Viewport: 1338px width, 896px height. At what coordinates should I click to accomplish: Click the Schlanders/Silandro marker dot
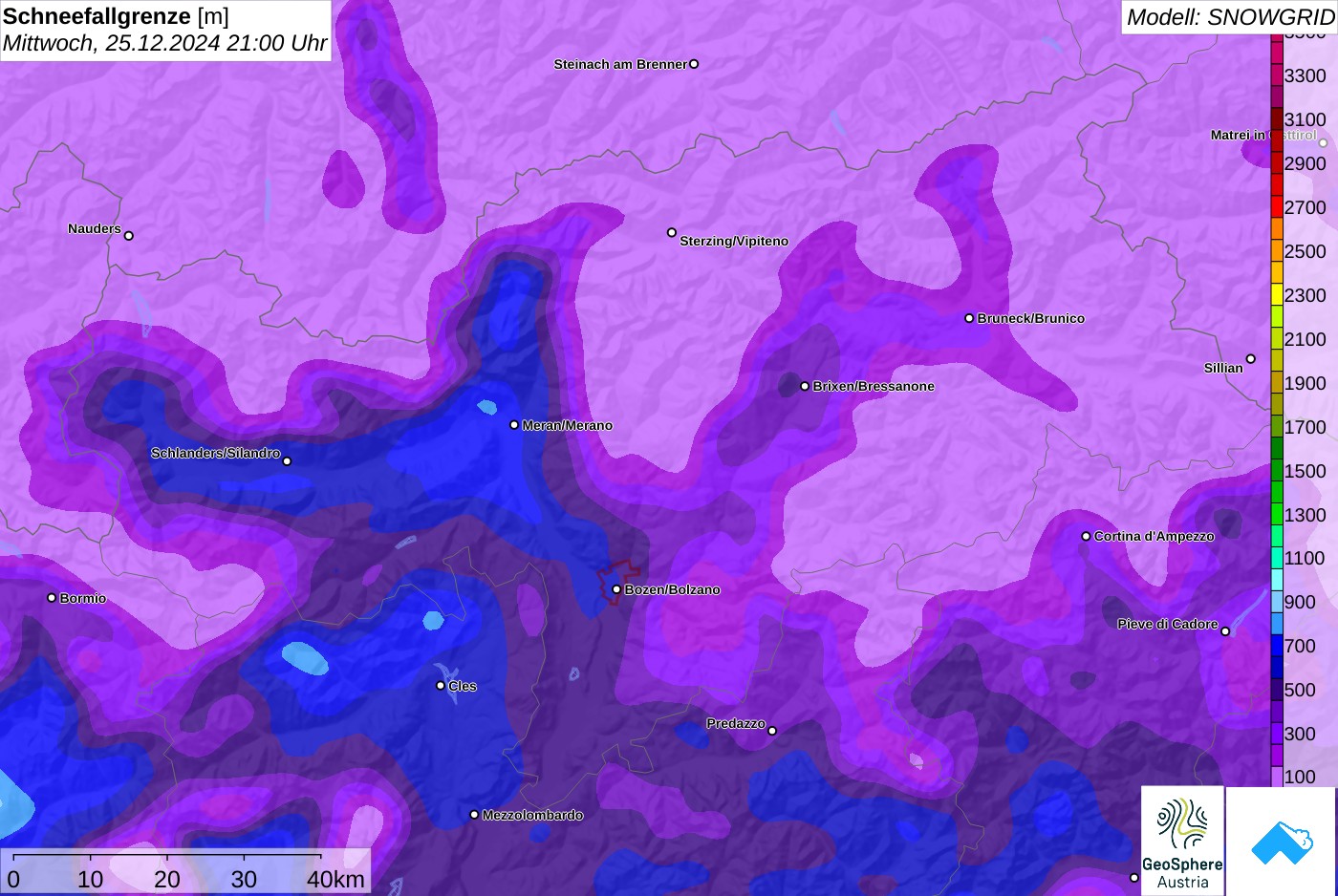click(x=287, y=461)
